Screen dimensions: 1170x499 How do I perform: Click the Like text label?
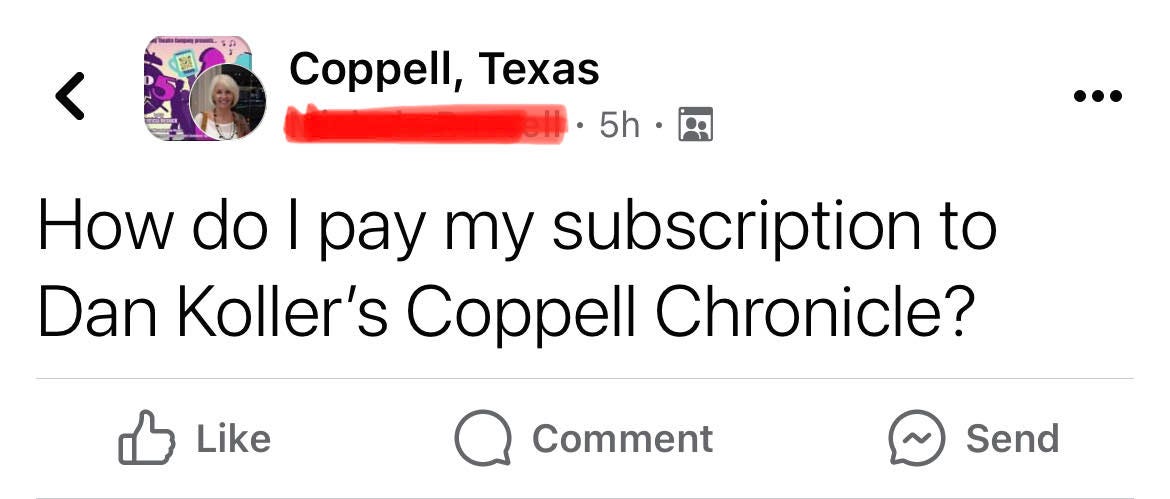(234, 439)
